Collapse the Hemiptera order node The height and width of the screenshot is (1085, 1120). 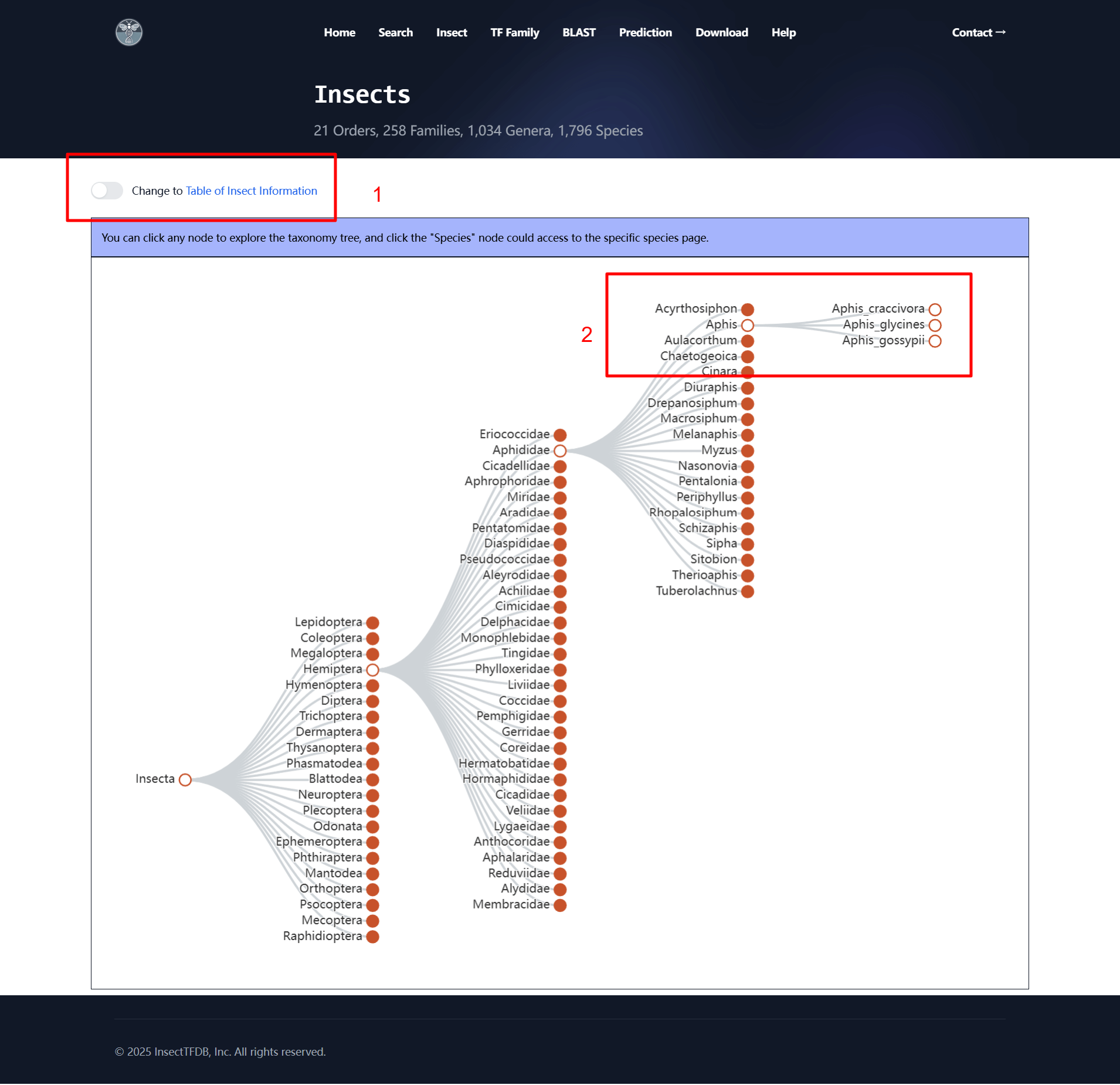click(372, 670)
